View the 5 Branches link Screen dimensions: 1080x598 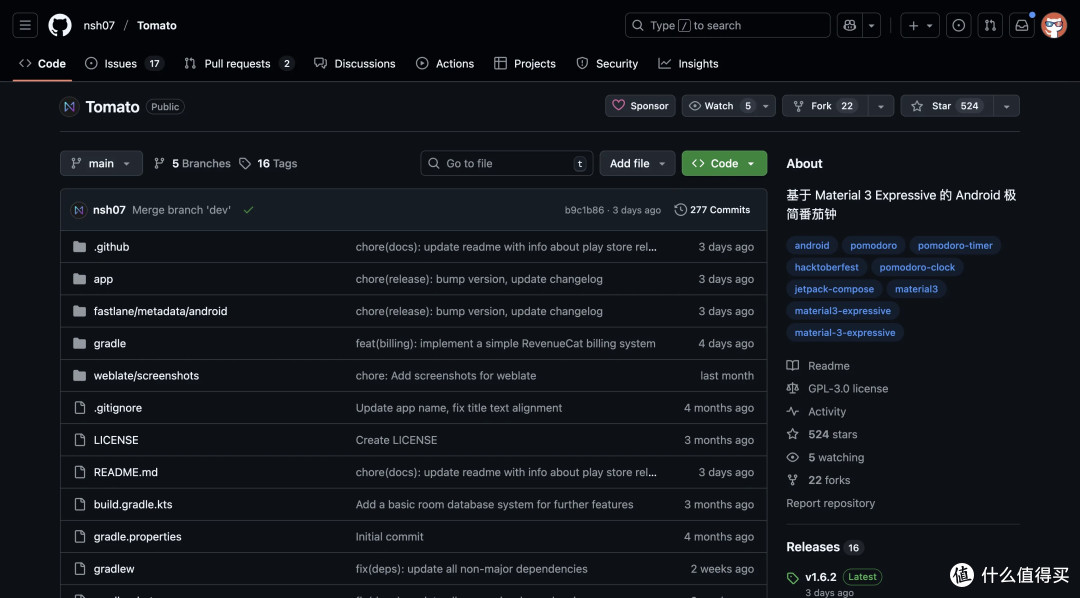point(192,163)
